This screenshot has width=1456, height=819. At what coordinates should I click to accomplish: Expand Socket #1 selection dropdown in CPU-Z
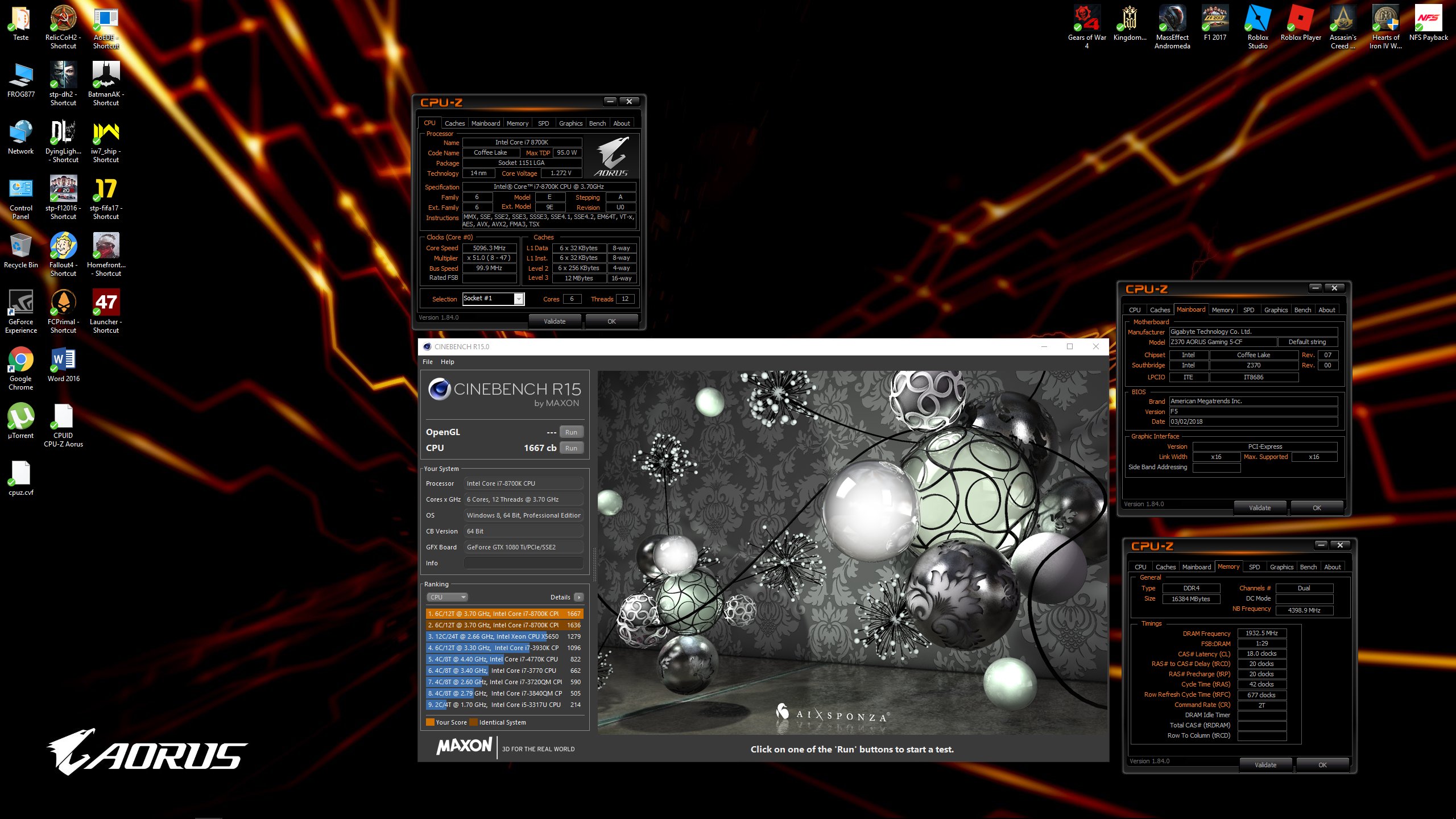click(519, 299)
